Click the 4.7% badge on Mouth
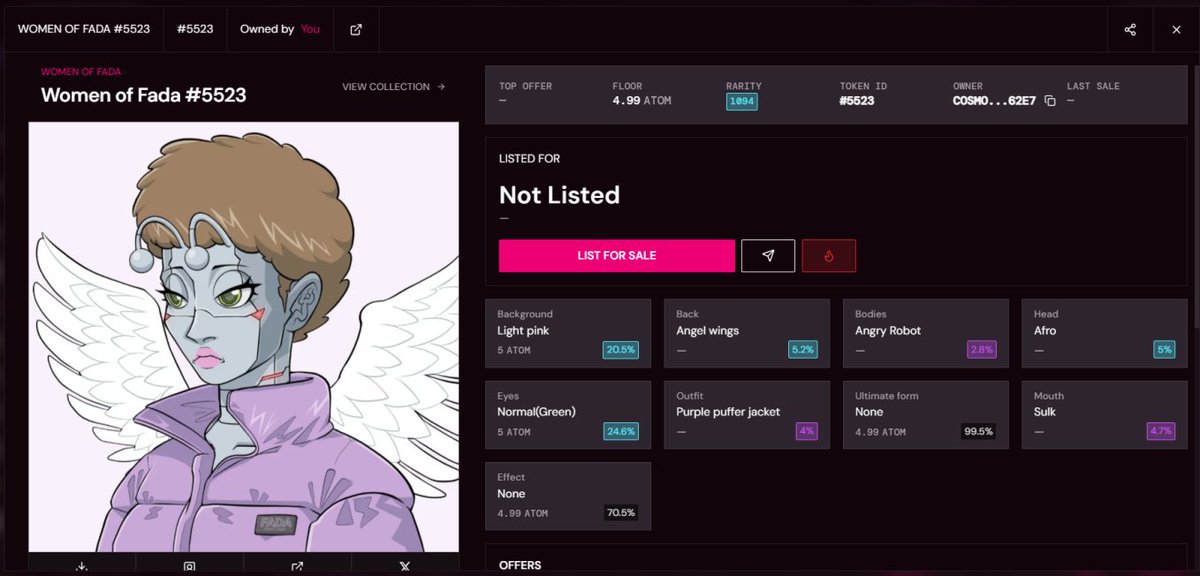Image resolution: width=1200 pixels, height=576 pixels. click(x=1160, y=432)
